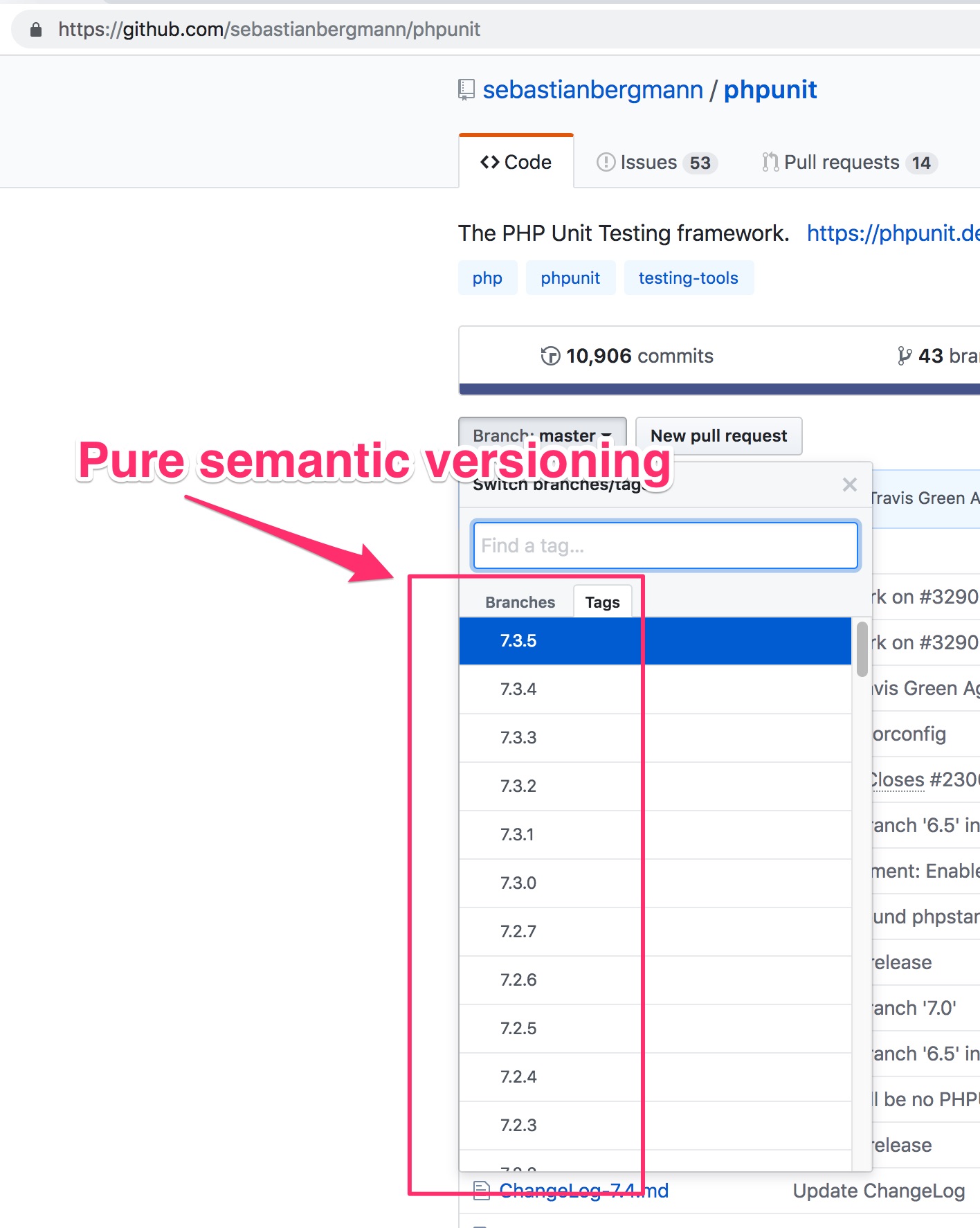View the 43 branches link
This screenshot has width=980, height=1228.
pyautogui.click(x=938, y=356)
